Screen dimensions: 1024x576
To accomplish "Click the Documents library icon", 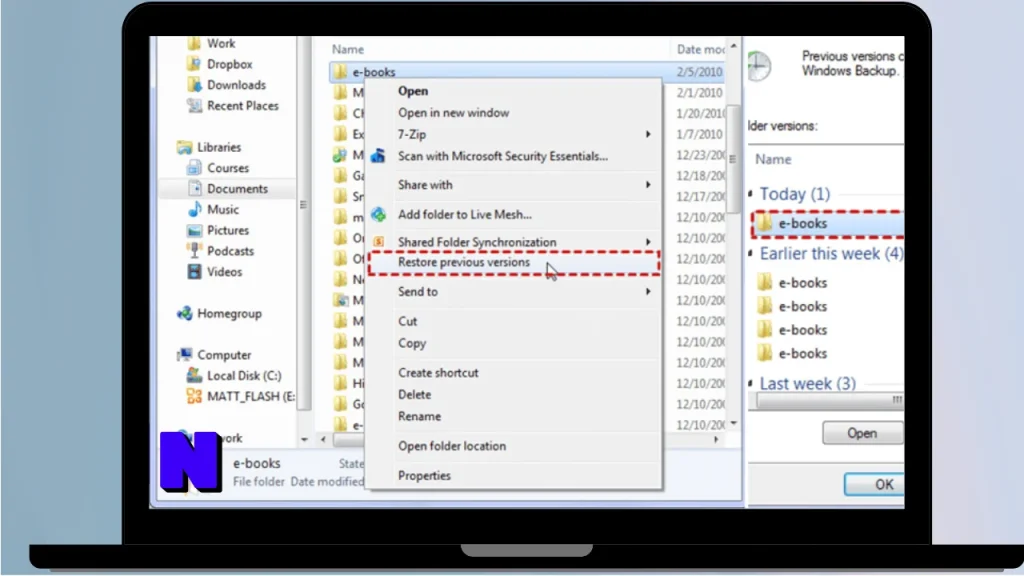I will (194, 189).
